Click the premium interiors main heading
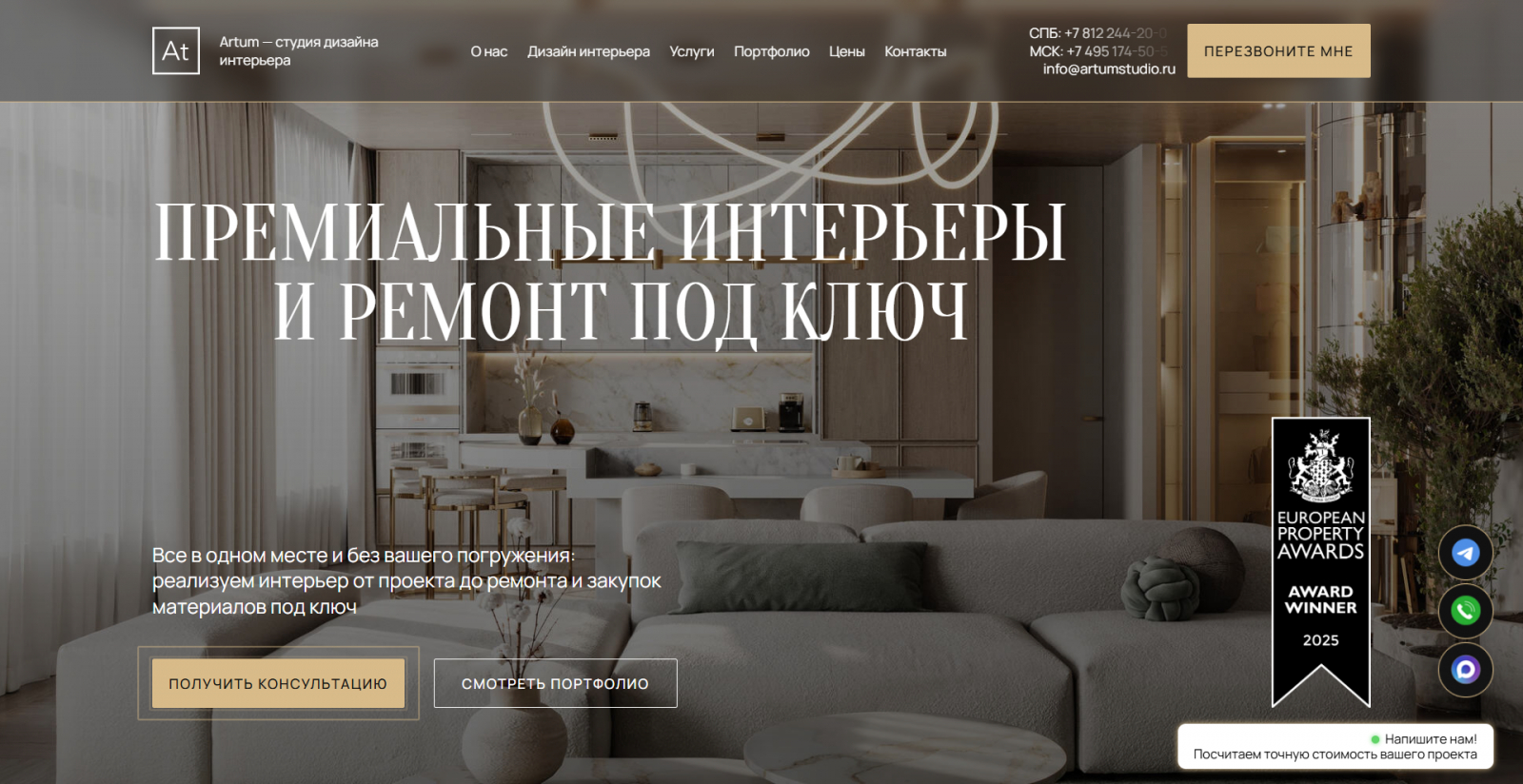This screenshot has height=784, width=1523. coord(609,270)
